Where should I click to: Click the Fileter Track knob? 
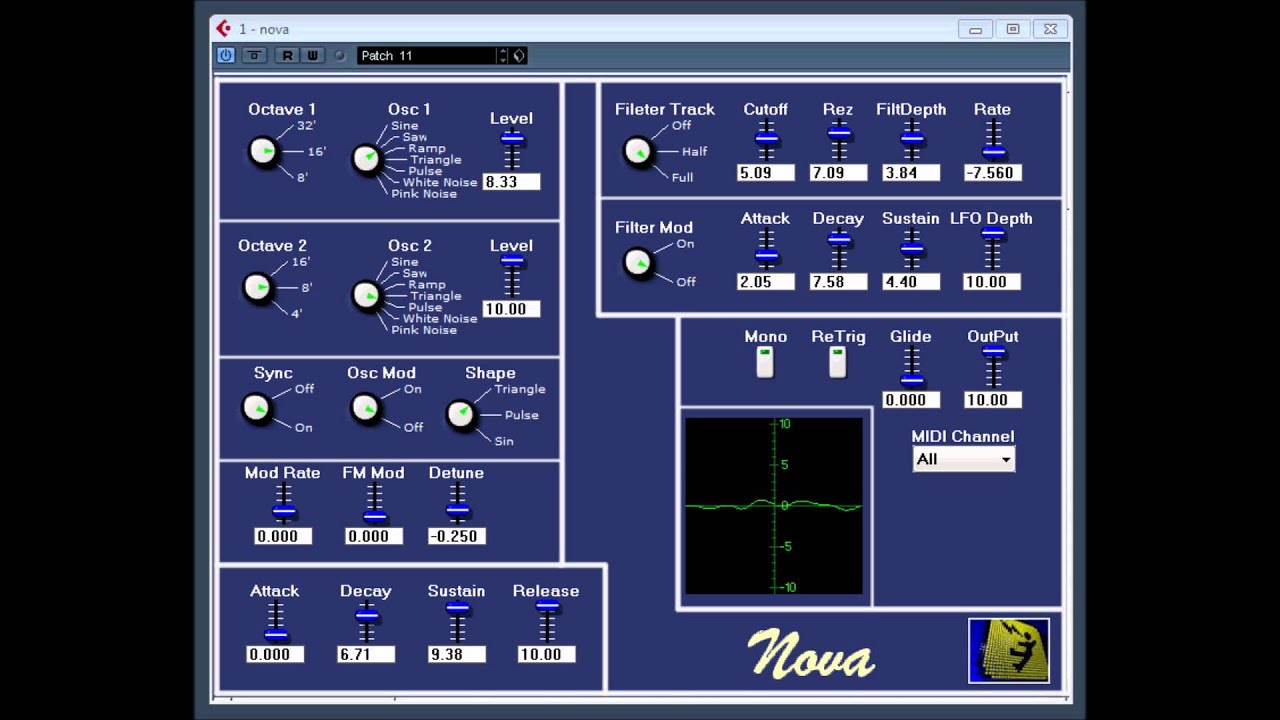click(638, 152)
